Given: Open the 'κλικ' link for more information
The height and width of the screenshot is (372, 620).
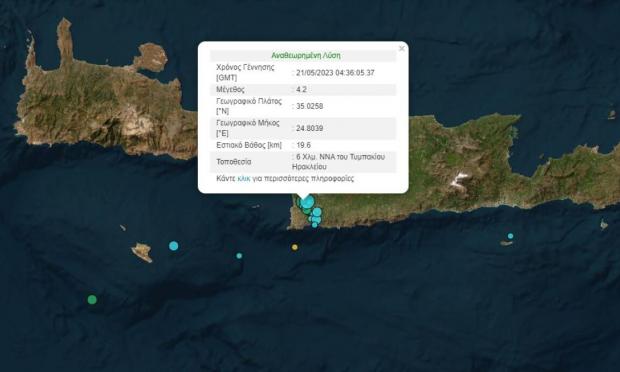Looking at the screenshot, I should coord(244,179).
